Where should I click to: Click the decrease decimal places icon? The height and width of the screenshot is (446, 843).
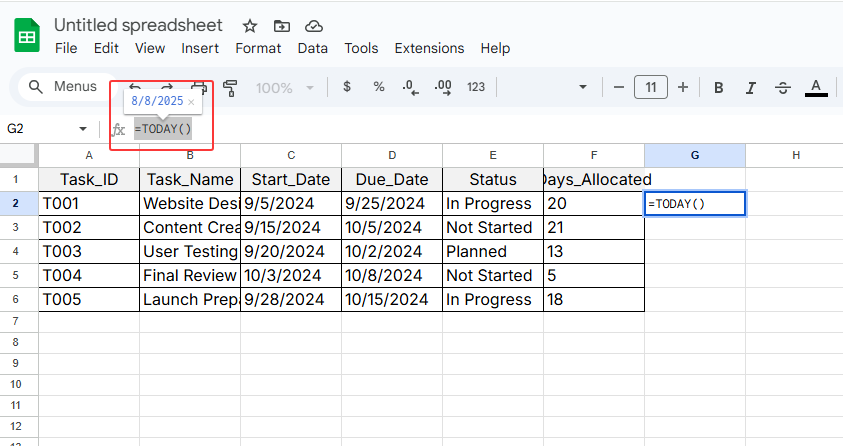pos(410,87)
